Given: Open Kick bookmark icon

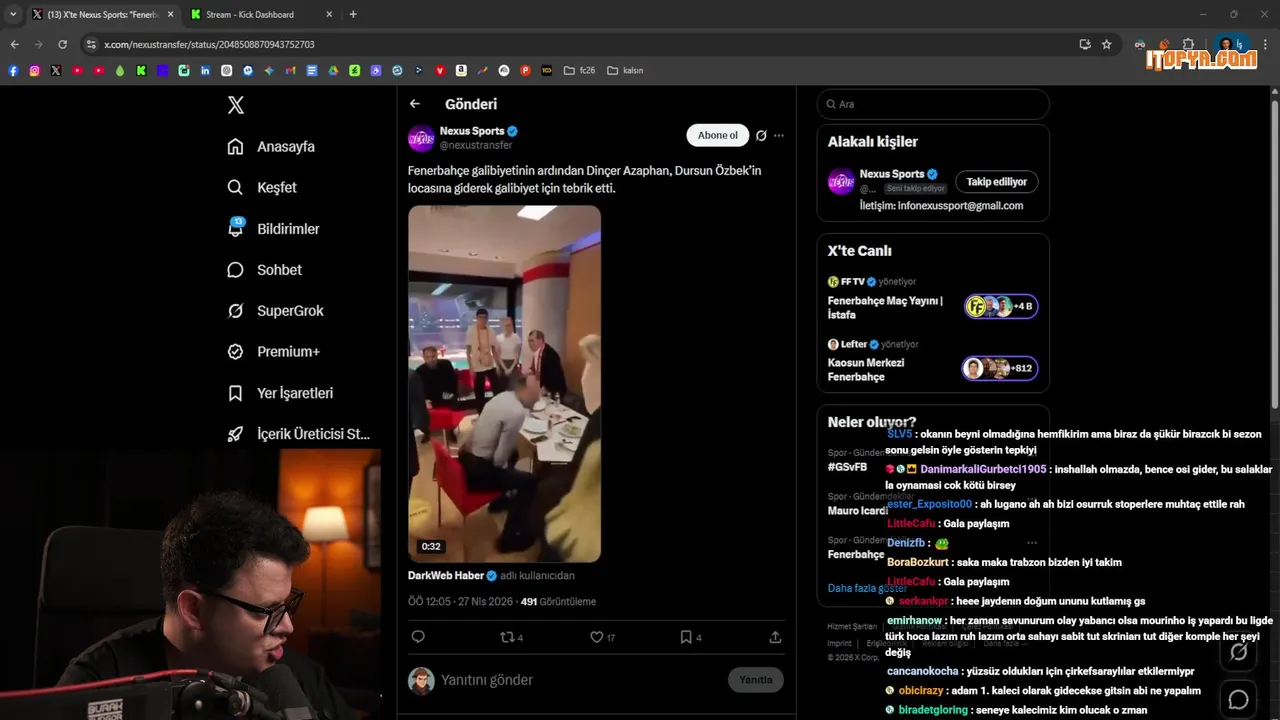Looking at the screenshot, I should click(141, 70).
